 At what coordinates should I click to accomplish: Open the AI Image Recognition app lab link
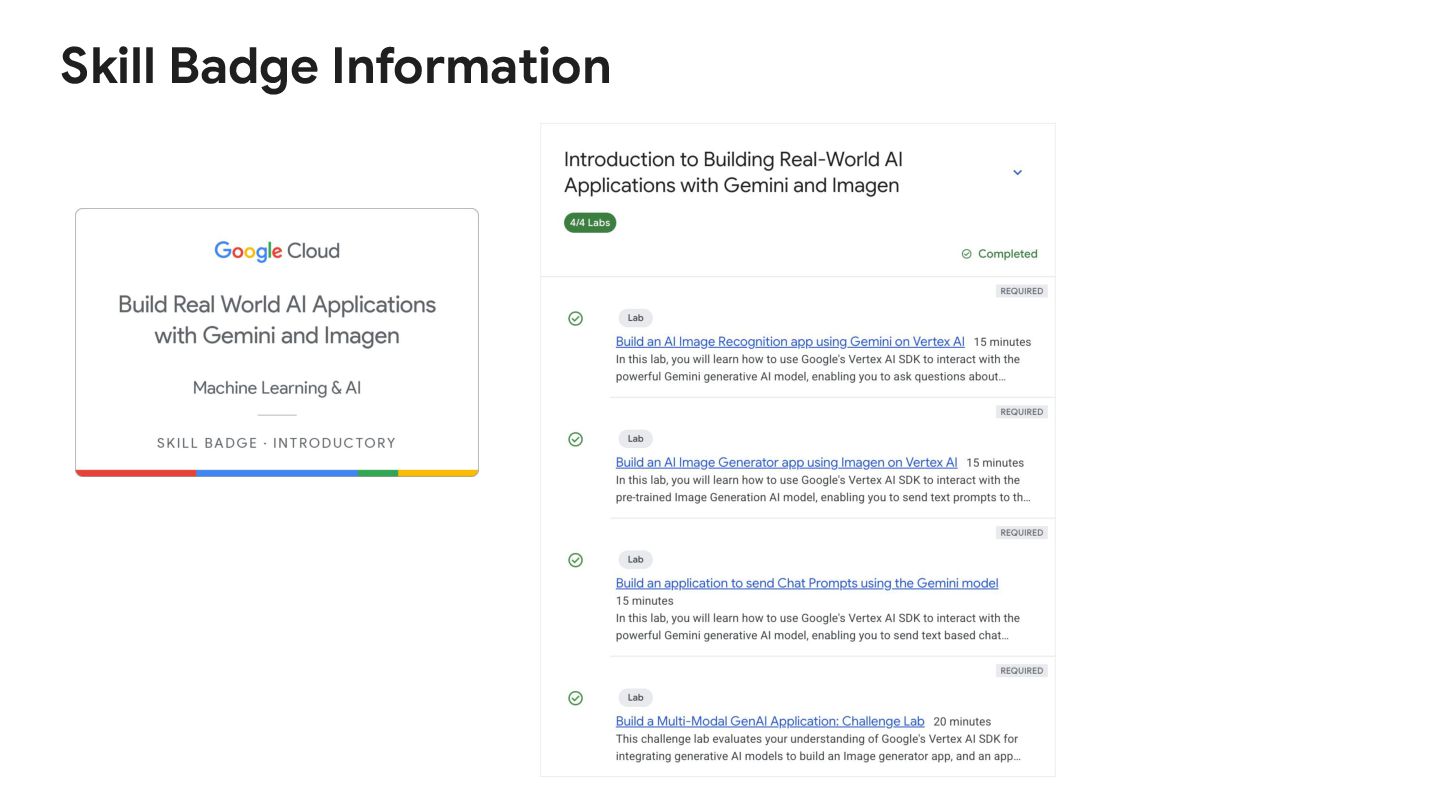tap(790, 342)
